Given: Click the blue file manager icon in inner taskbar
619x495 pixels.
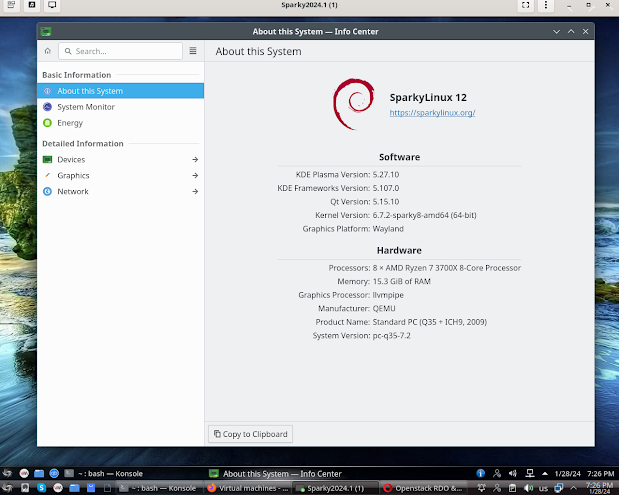Looking at the screenshot, I should pyautogui.click(x=39, y=473).
